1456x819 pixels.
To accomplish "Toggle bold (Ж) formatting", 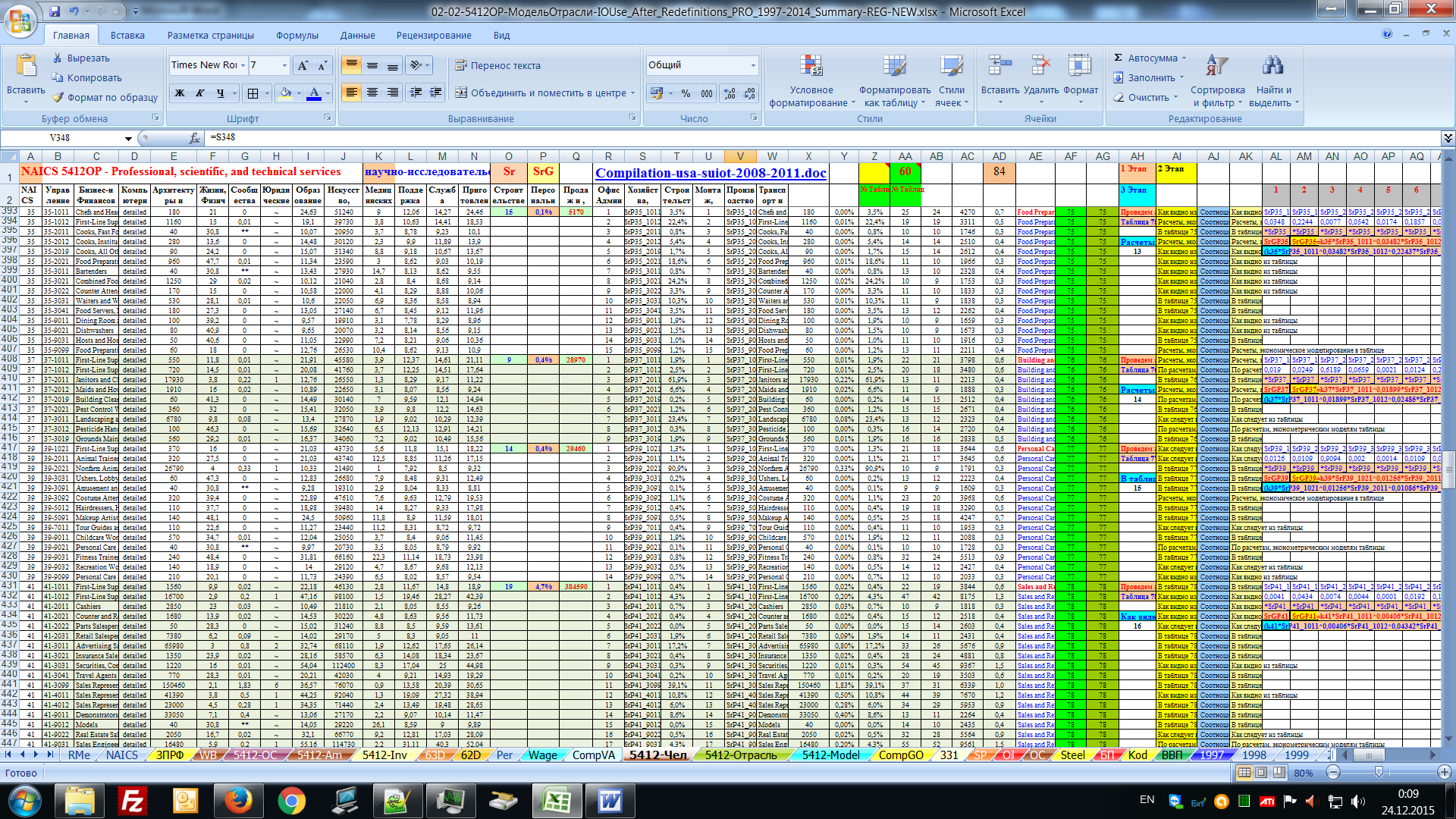I will [x=180, y=93].
